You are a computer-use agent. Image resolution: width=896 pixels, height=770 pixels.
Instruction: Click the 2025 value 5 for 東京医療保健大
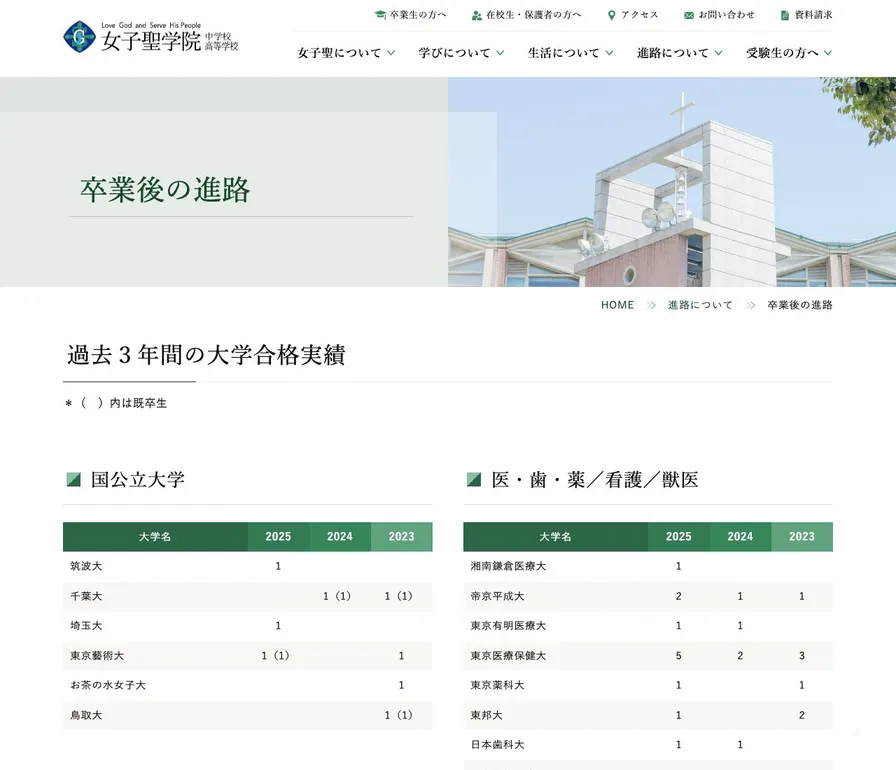tap(679, 655)
